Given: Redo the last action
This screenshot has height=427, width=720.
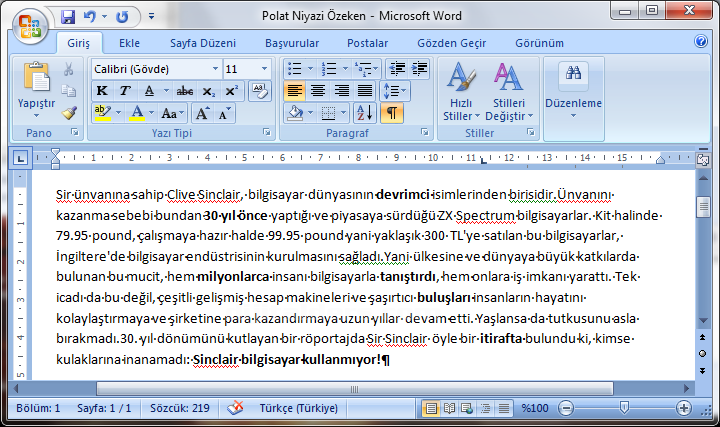Looking at the screenshot, I should coord(122,17).
